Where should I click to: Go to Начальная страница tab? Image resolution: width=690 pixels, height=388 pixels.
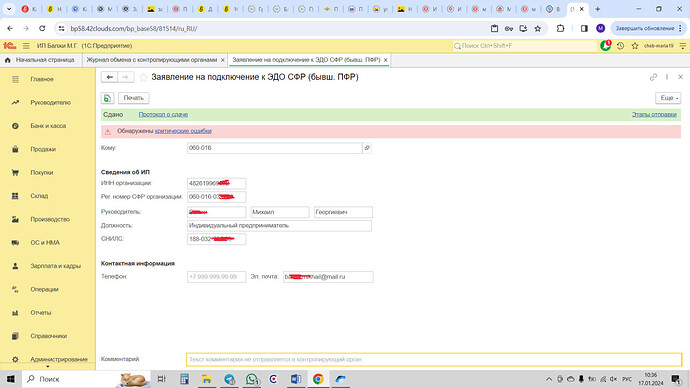coord(45,60)
